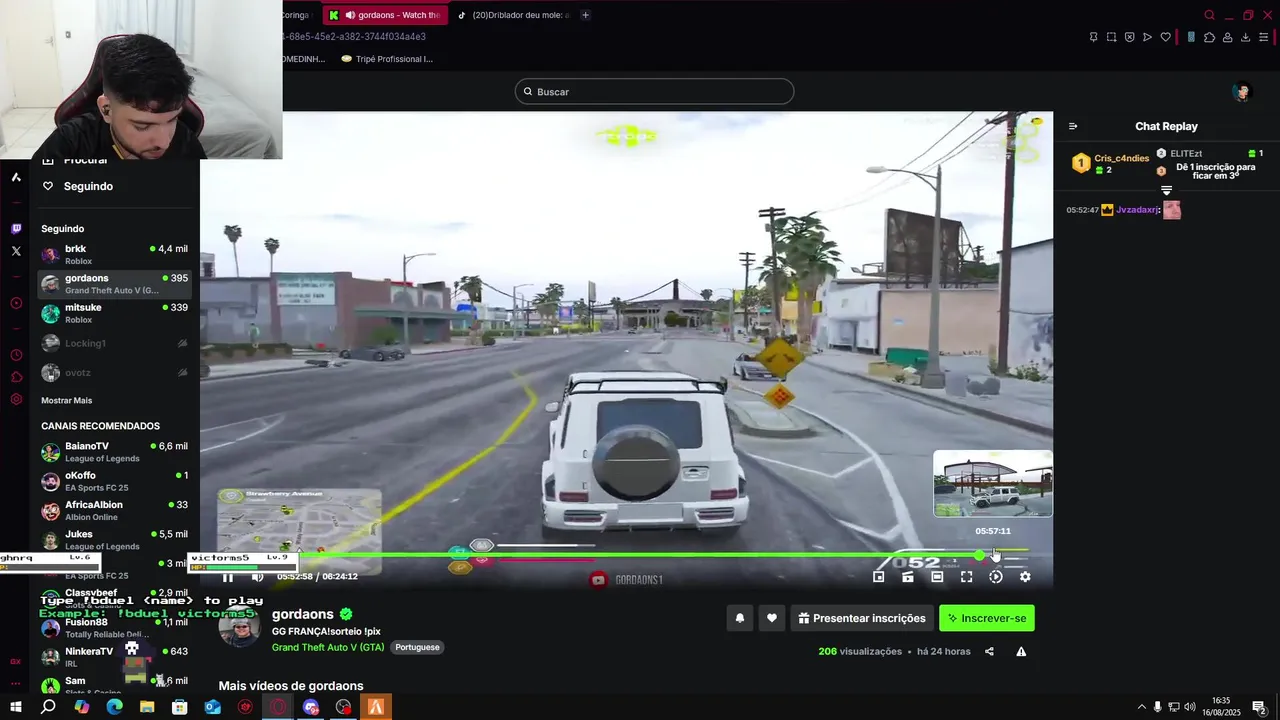
Task: Open Grand Theft Auto V (GTA) category link
Action: coord(328,647)
